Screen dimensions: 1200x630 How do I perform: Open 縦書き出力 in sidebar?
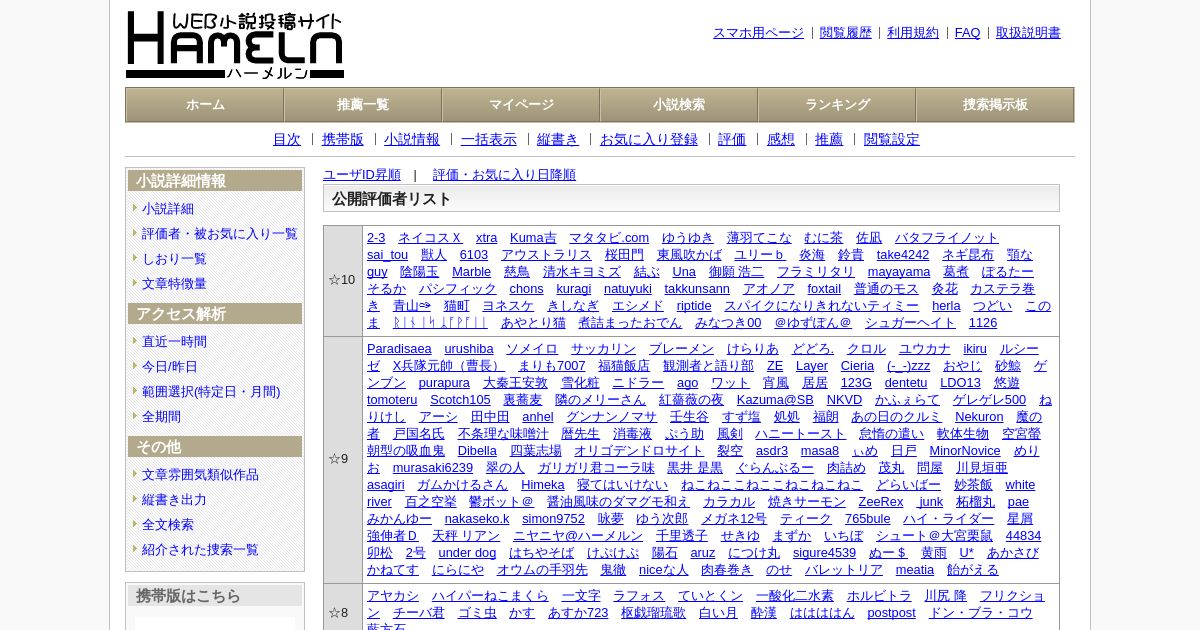(174, 500)
